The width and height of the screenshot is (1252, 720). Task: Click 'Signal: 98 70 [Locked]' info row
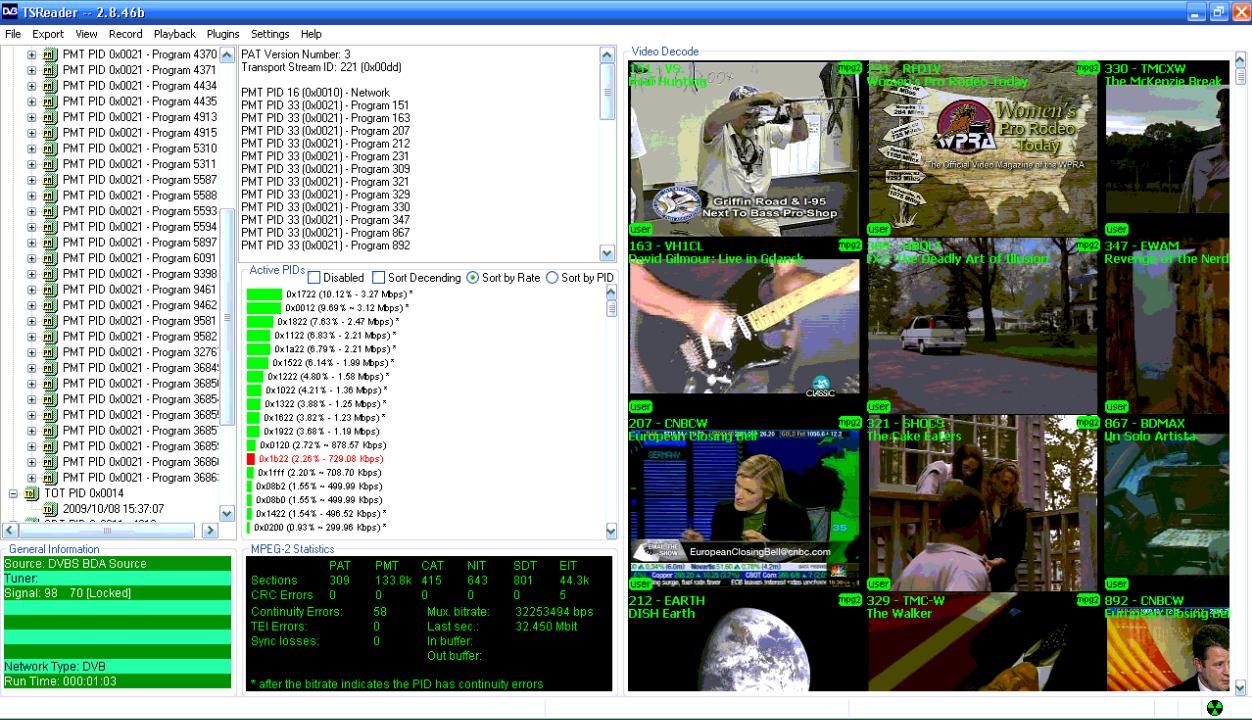pyautogui.click(x=118, y=594)
